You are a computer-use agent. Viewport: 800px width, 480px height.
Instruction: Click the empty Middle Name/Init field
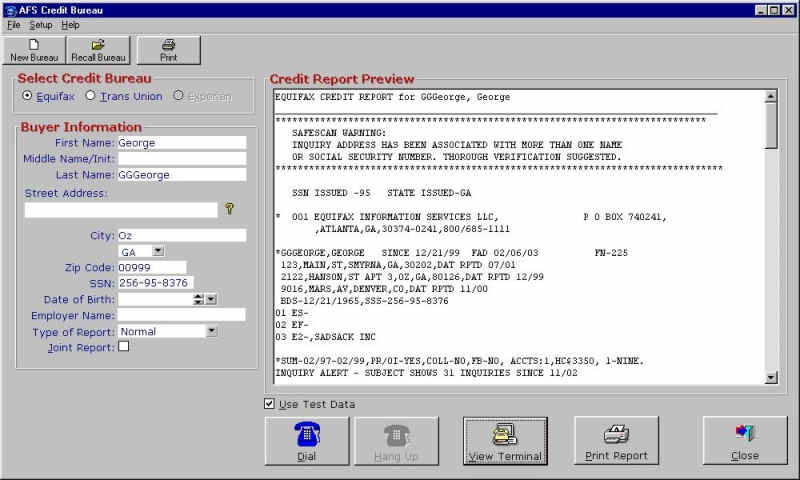[182, 159]
